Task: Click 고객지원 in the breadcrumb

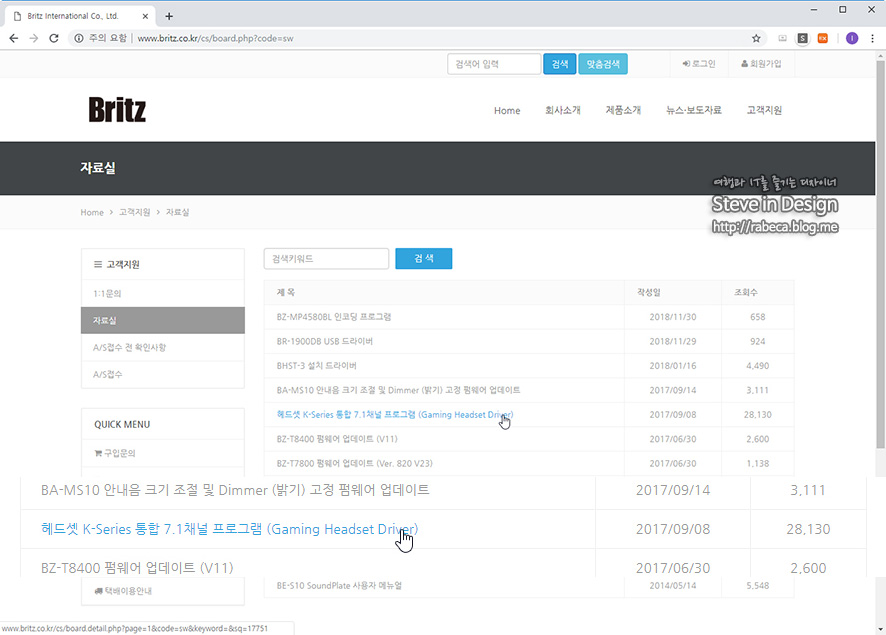Action: coord(134,212)
